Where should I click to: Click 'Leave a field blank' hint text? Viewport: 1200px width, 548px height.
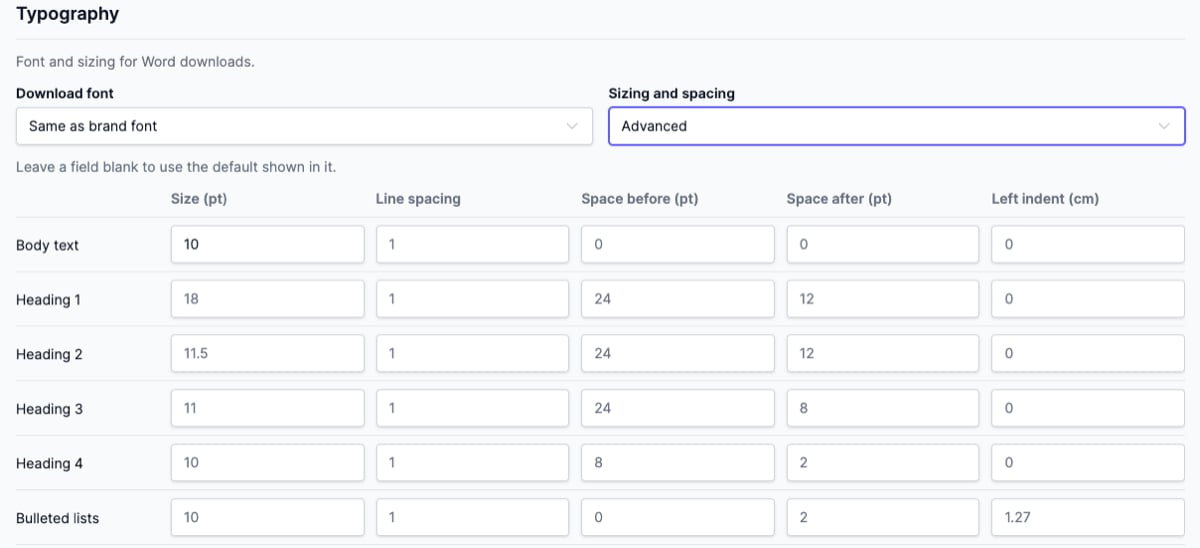(x=176, y=167)
